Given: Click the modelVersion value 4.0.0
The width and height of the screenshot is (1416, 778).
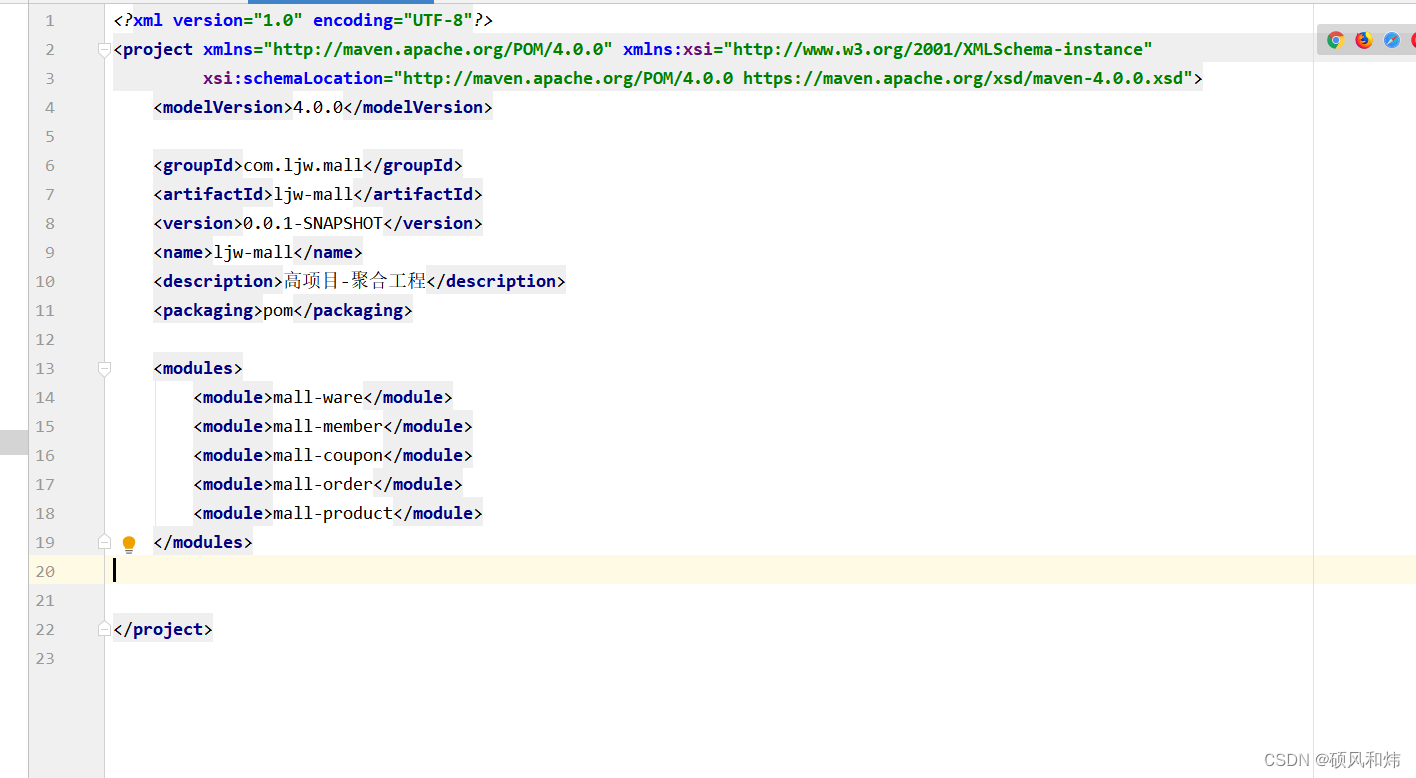Looking at the screenshot, I should click(x=318, y=107).
